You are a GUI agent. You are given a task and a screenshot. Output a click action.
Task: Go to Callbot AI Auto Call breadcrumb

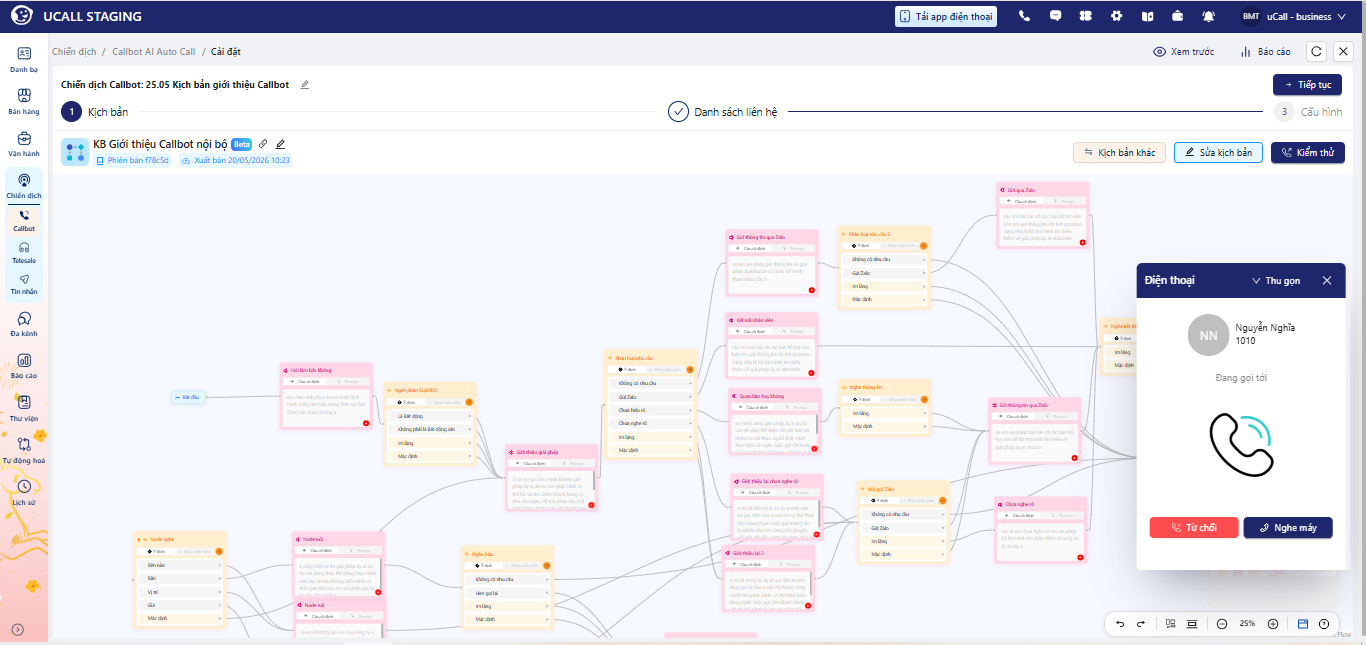click(x=154, y=51)
